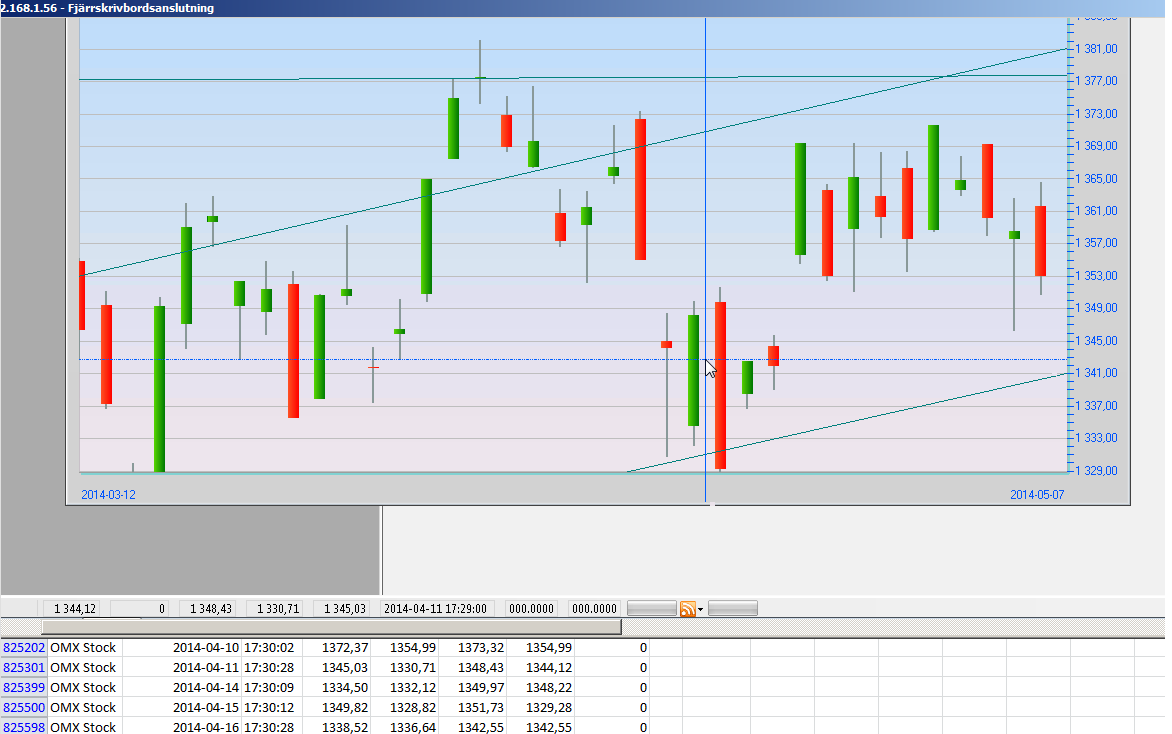Open row ID 825301
Viewport: 1172px width, 734px height.
[24, 668]
